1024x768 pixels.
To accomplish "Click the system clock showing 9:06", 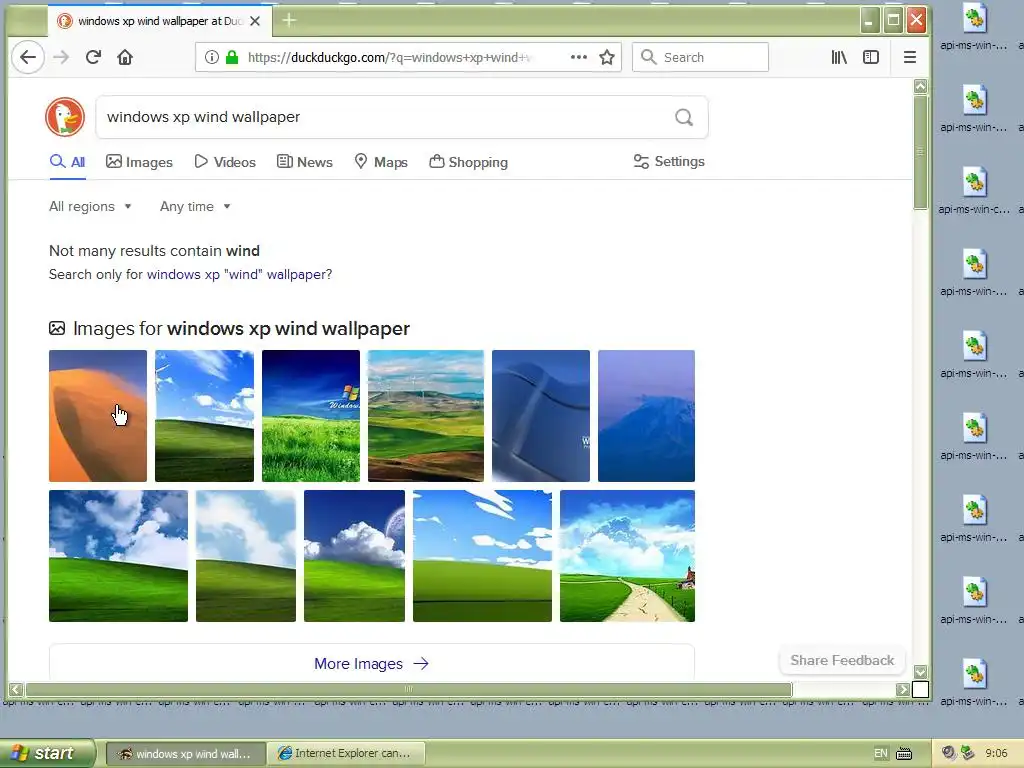I will [x=996, y=753].
